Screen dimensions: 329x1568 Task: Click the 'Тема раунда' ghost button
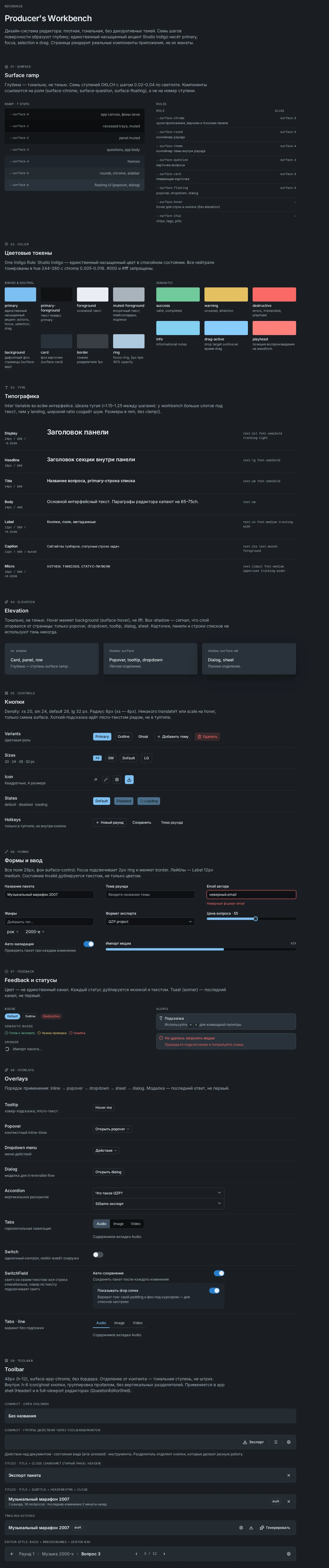tap(172, 822)
